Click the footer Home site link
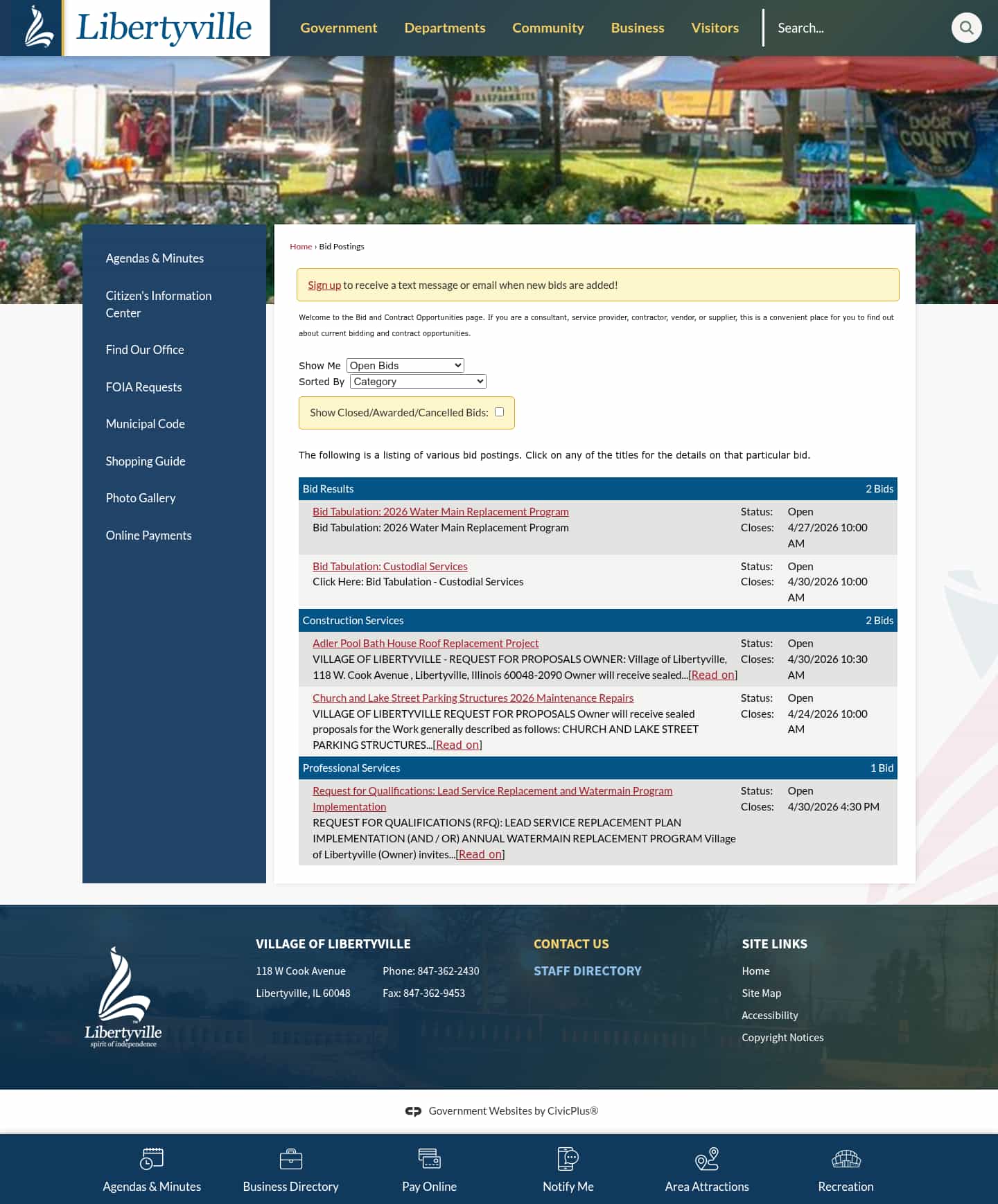 [755, 971]
